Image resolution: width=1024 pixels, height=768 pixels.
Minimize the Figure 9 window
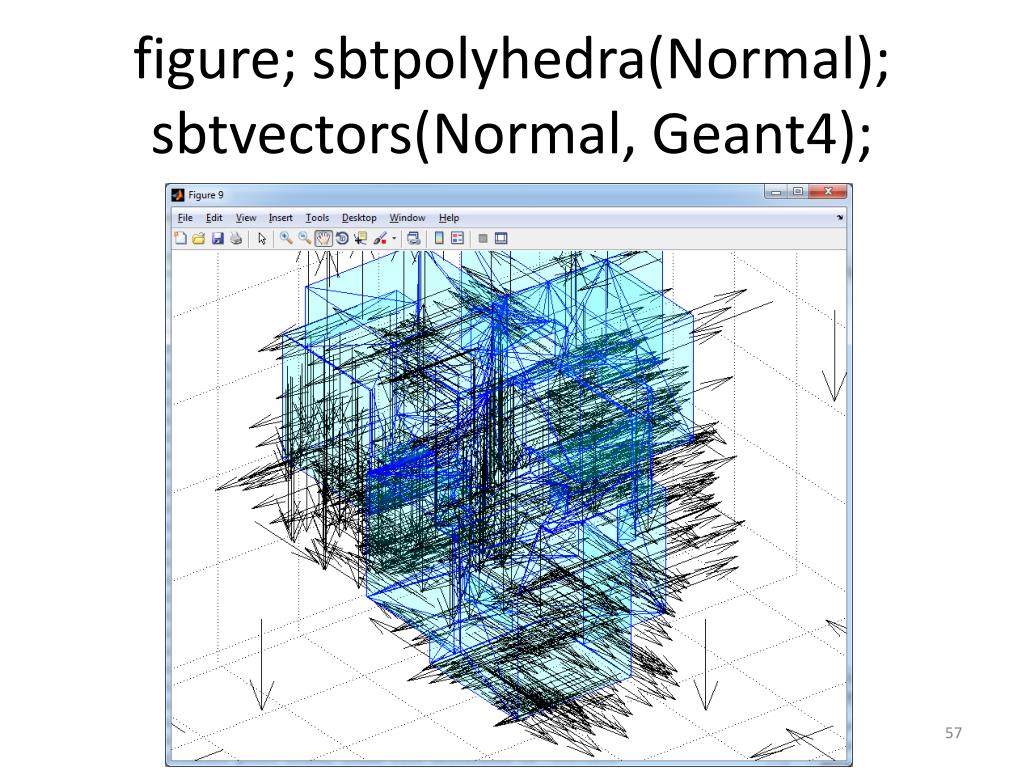(x=776, y=192)
